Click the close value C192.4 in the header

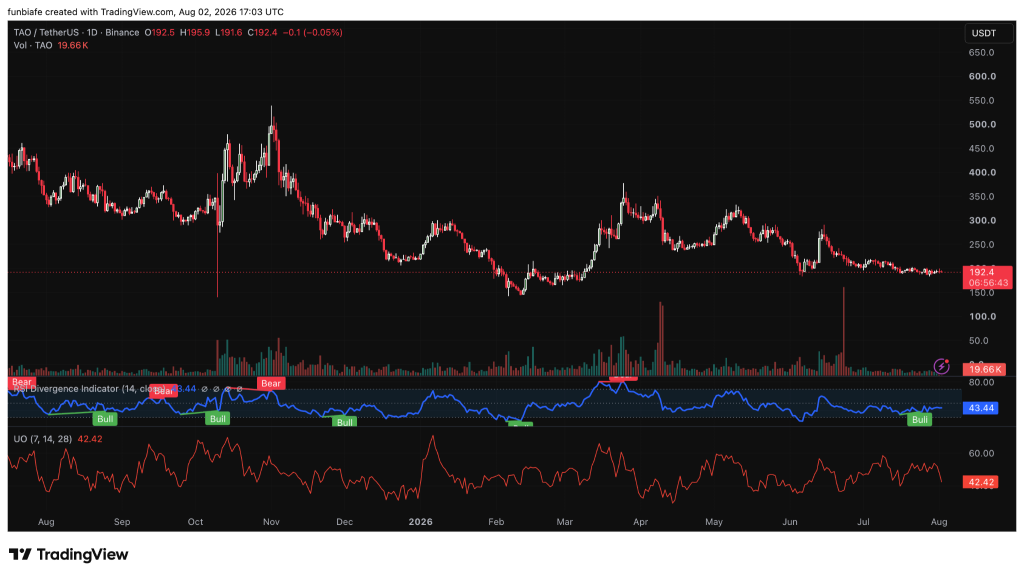coord(263,33)
